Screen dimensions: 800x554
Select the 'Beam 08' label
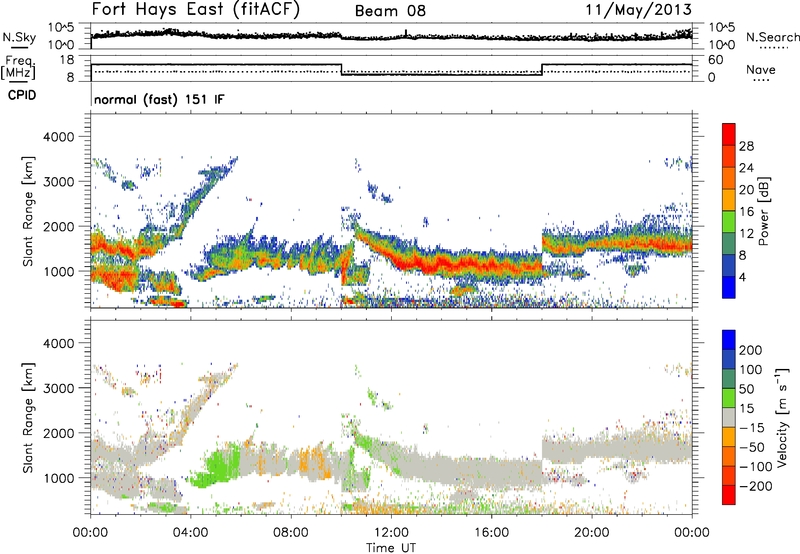390,11
